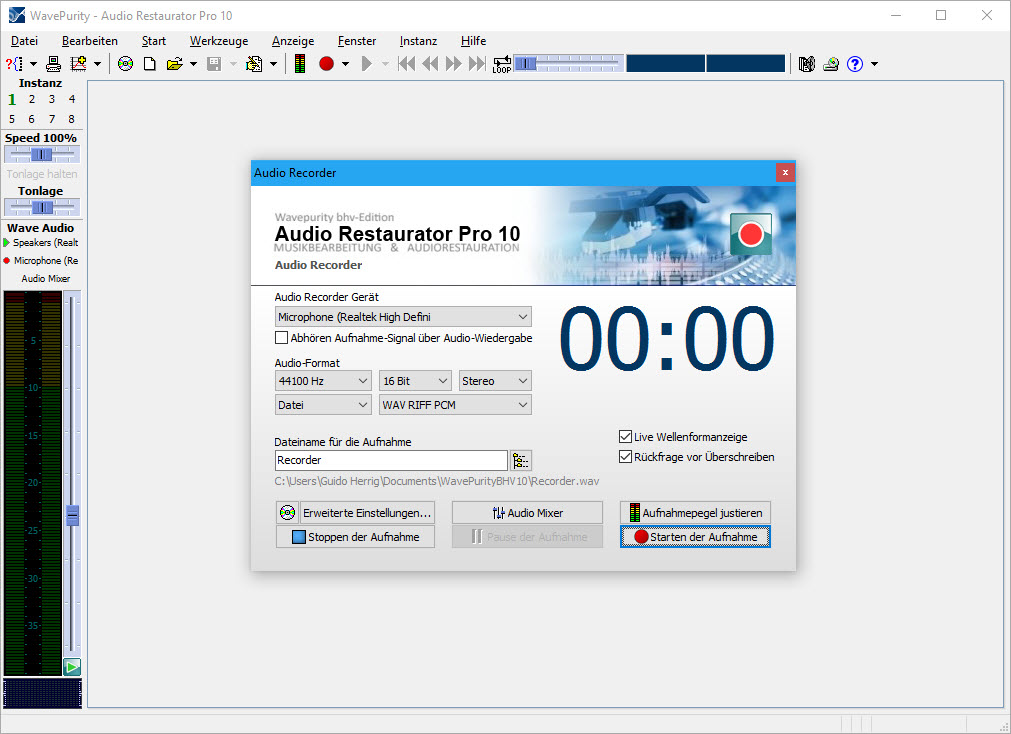Click the large red record logo in banner
The width and height of the screenshot is (1011, 734).
[x=751, y=234]
